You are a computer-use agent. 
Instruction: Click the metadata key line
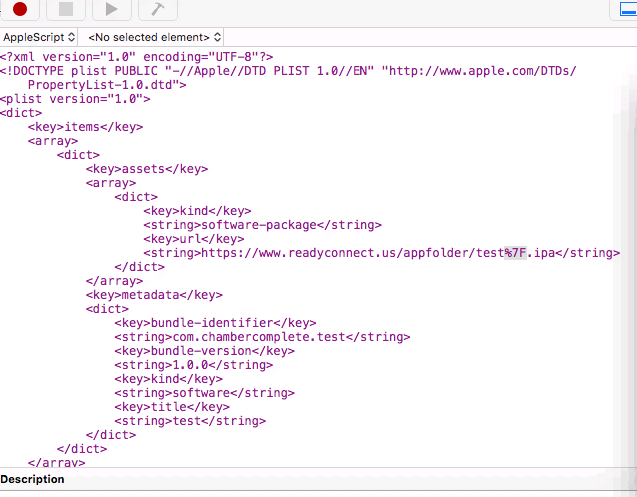click(154, 295)
